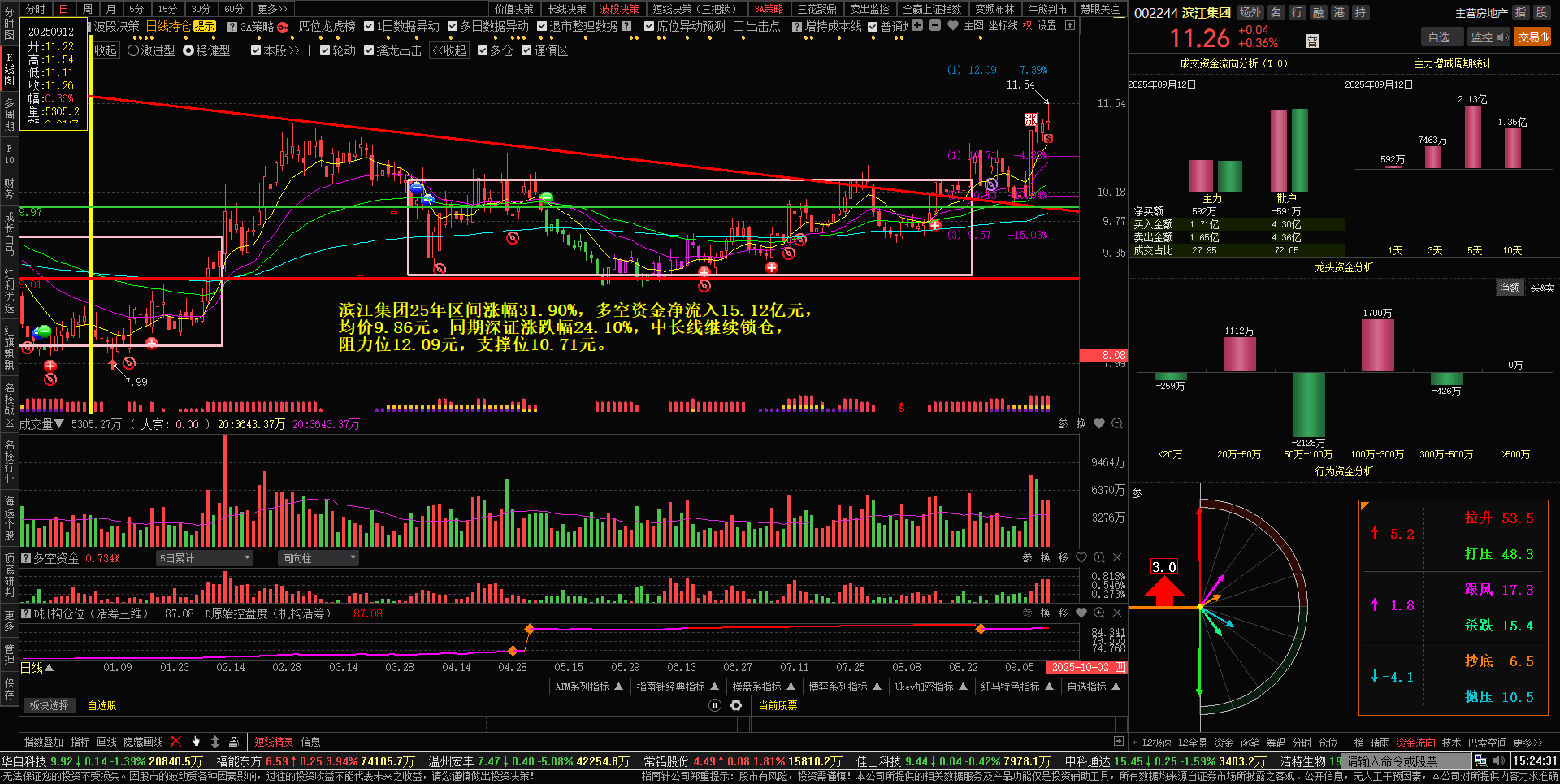Click the help question icon before 多空资金

pyautogui.click(x=26, y=558)
